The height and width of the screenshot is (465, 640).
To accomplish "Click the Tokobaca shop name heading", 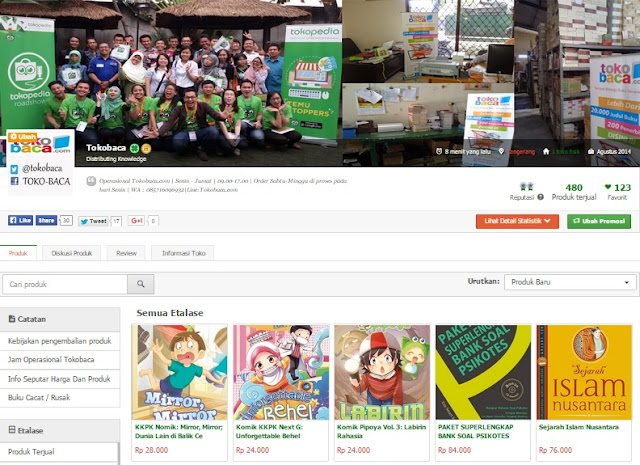I will click(106, 148).
